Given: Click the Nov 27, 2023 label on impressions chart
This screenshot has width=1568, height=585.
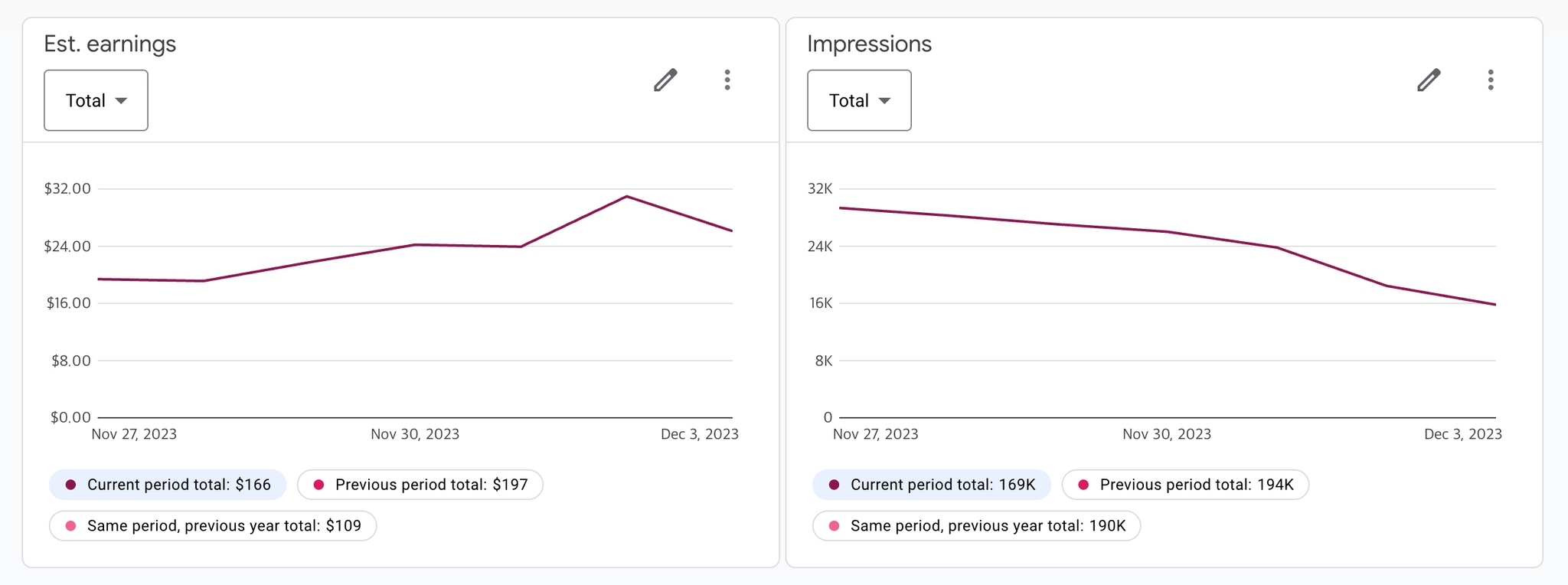Looking at the screenshot, I should (875, 434).
